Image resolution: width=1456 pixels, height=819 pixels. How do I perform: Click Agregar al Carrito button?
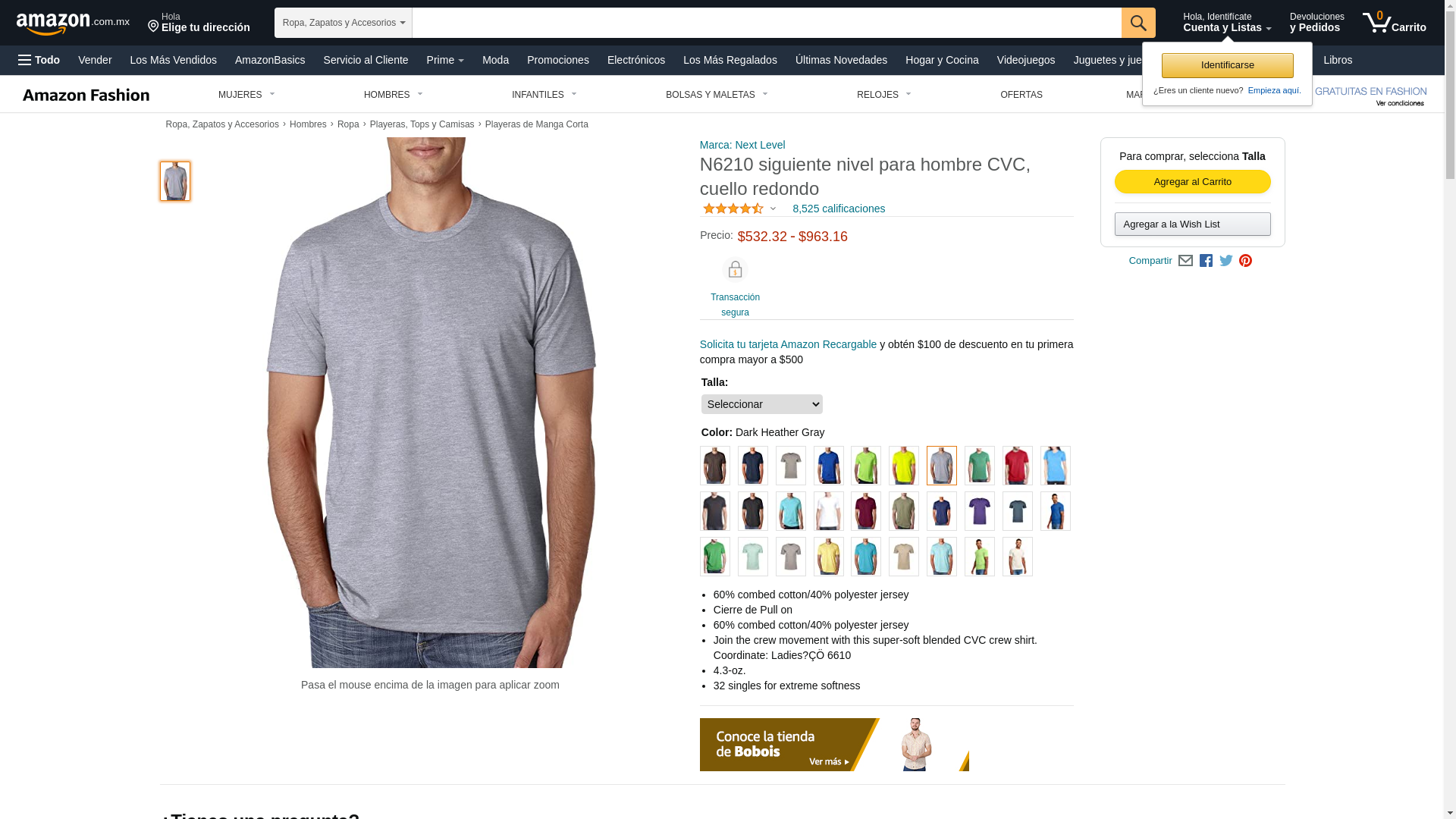(x=1192, y=182)
